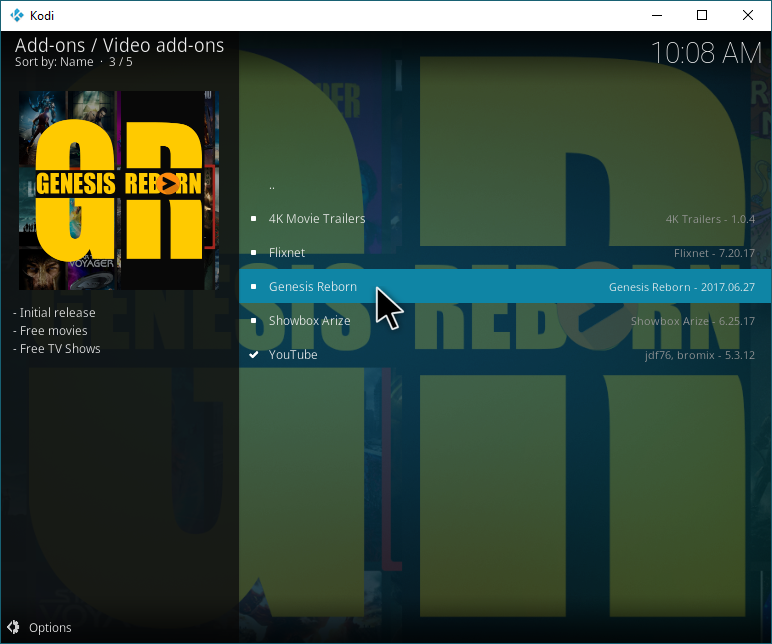
Task: Click the 'Add-ons / Video add-ons' heading
Action: coord(120,45)
